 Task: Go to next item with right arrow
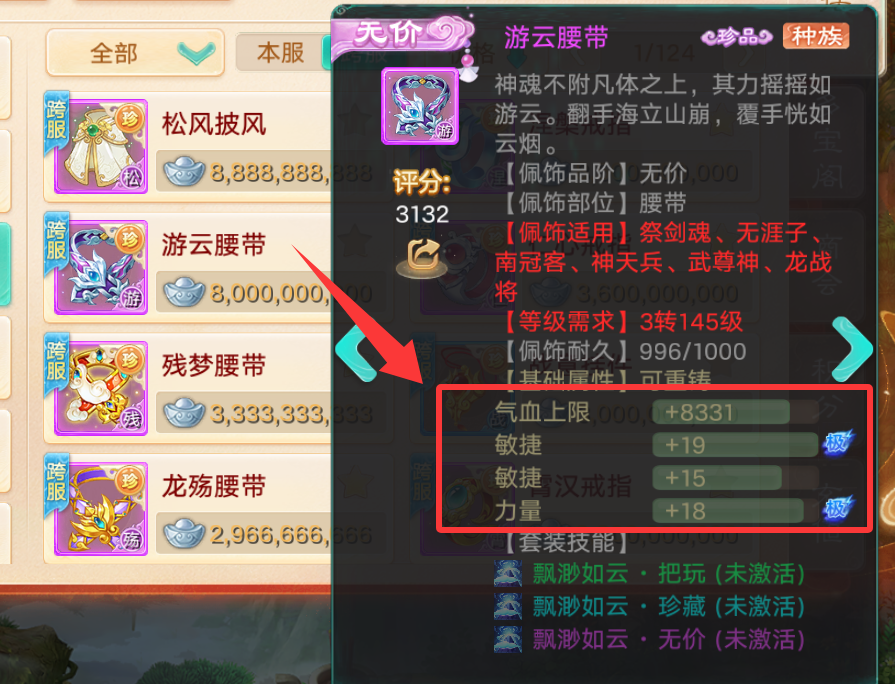click(852, 349)
